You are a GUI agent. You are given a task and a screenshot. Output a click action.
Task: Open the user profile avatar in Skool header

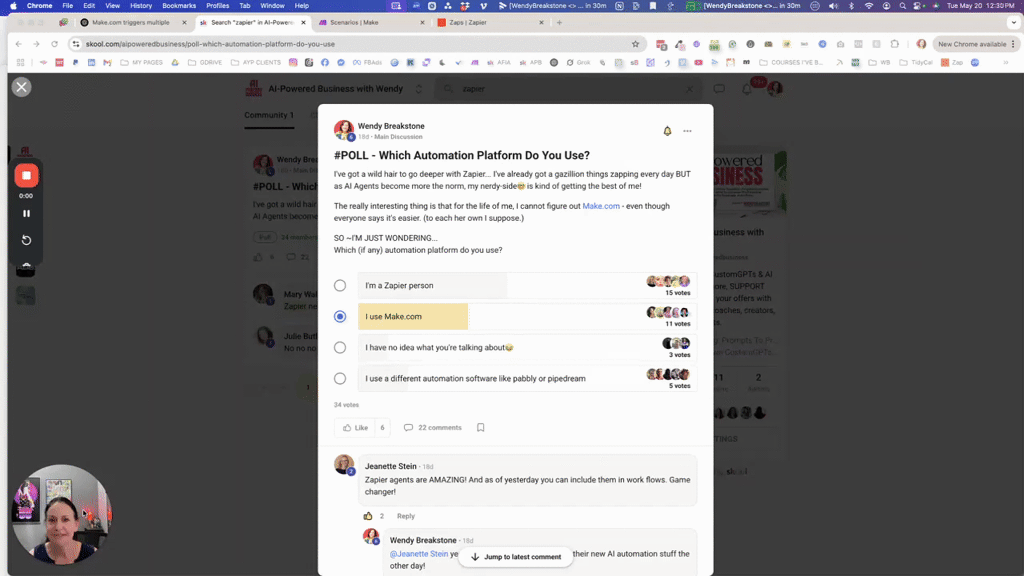(x=775, y=89)
